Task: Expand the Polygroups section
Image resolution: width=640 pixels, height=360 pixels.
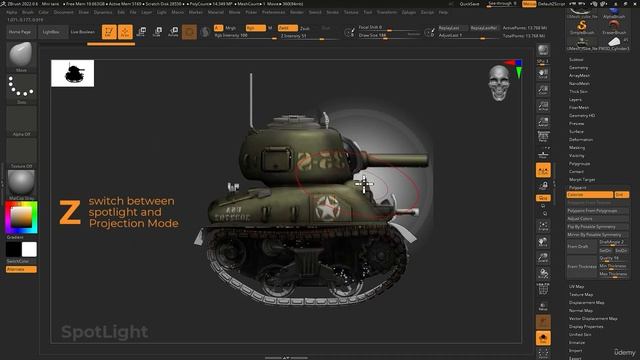Action: [579, 164]
